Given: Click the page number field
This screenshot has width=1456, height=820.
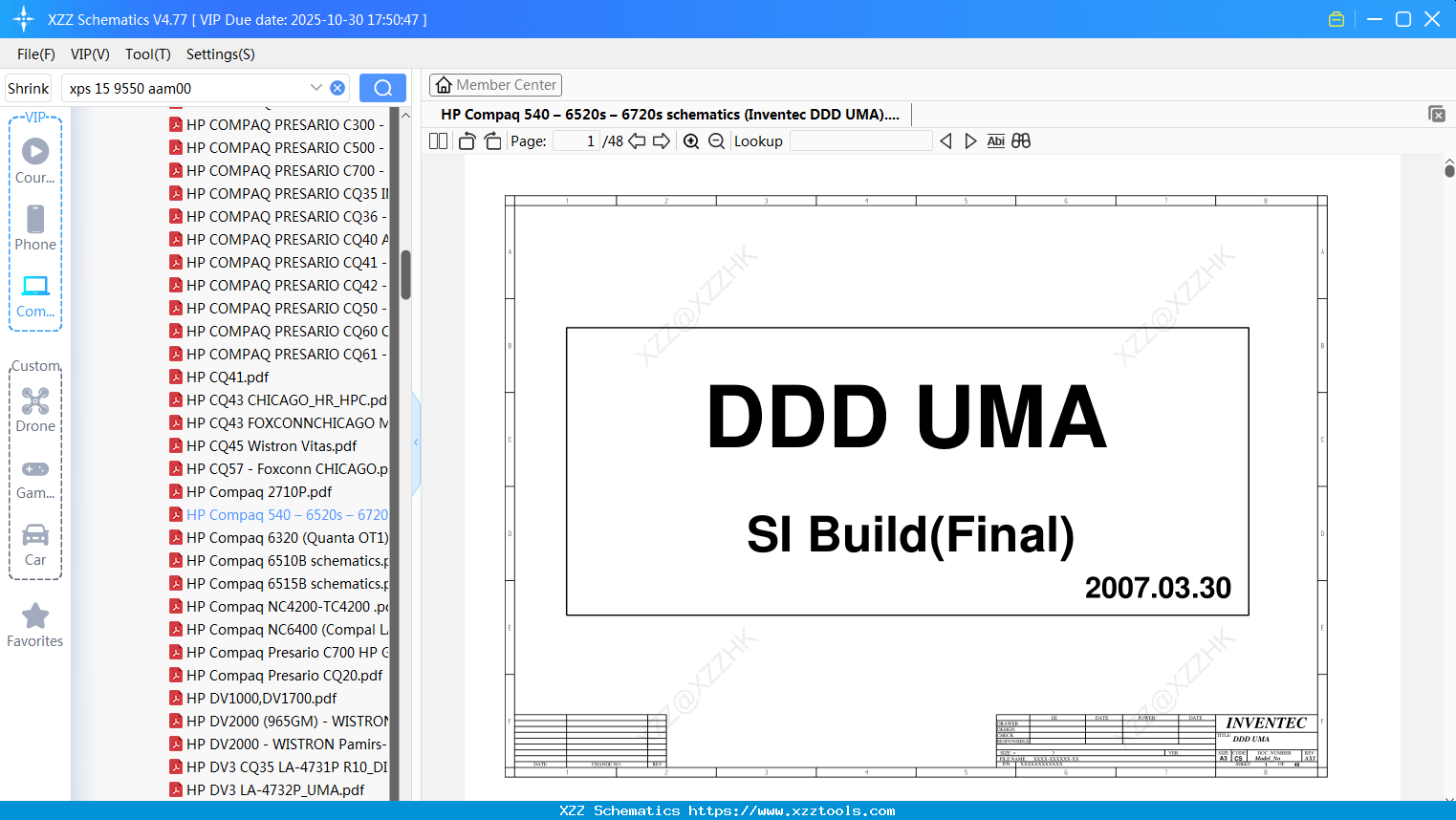Looking at the screenshot, I should 576,141.
